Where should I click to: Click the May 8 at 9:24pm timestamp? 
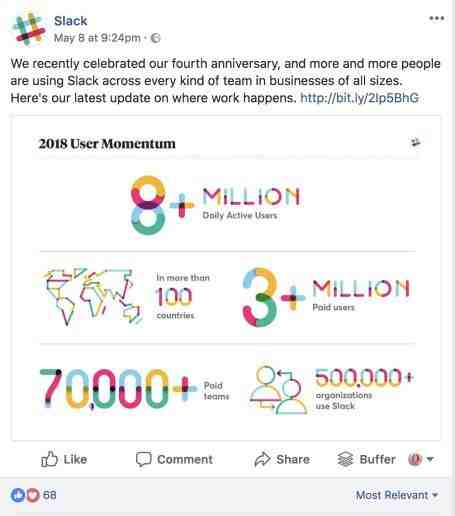97,38
